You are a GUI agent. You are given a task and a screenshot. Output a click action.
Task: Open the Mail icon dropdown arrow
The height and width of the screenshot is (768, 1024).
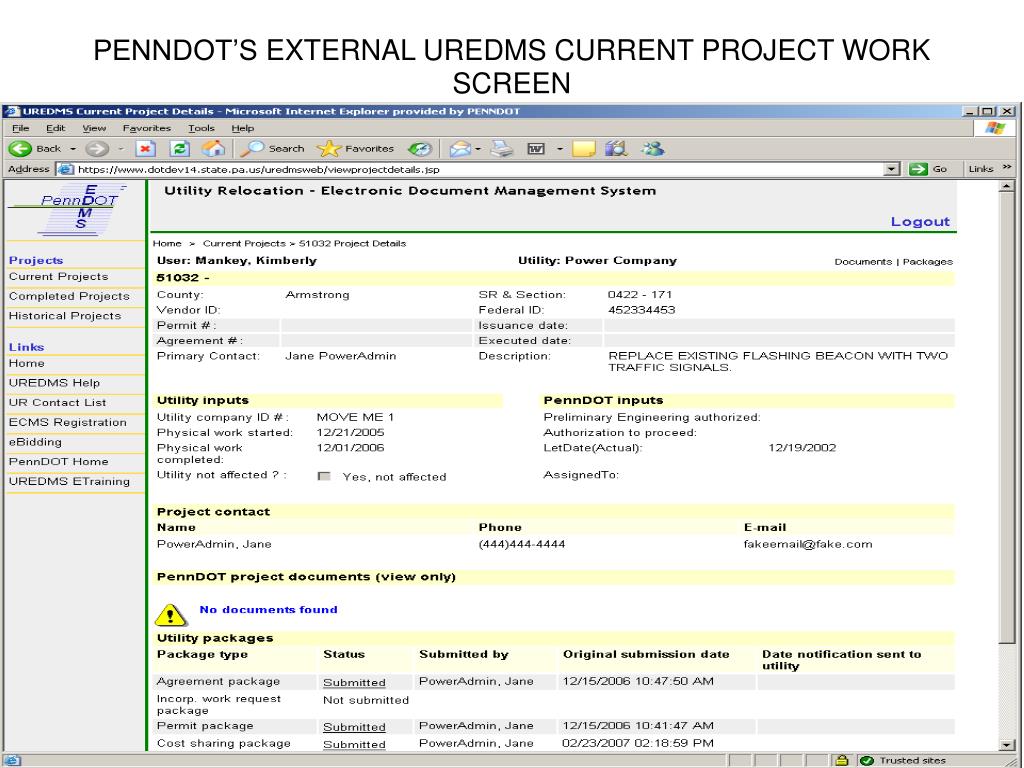pos(479,149)
